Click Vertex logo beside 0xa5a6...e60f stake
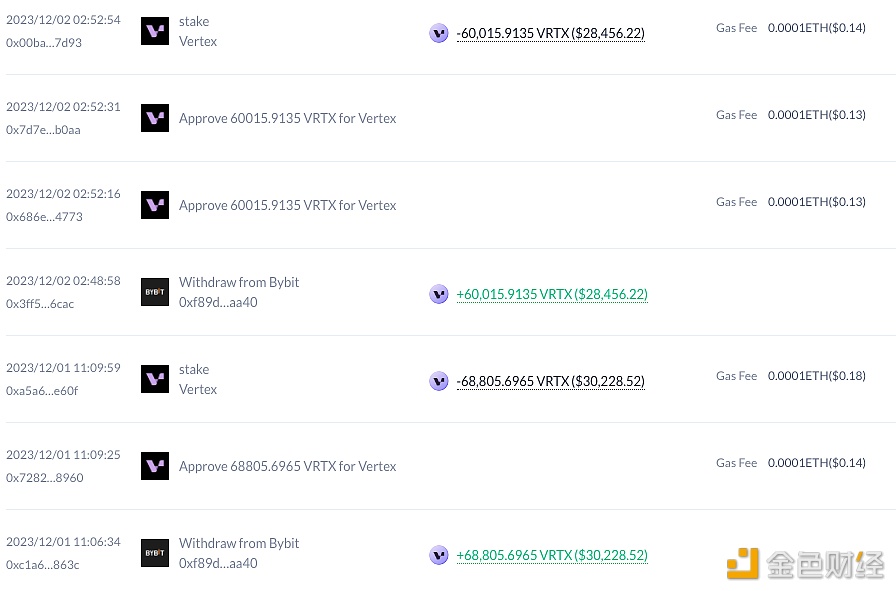This screenshot has height=591, width=896. tap(155, 379)
